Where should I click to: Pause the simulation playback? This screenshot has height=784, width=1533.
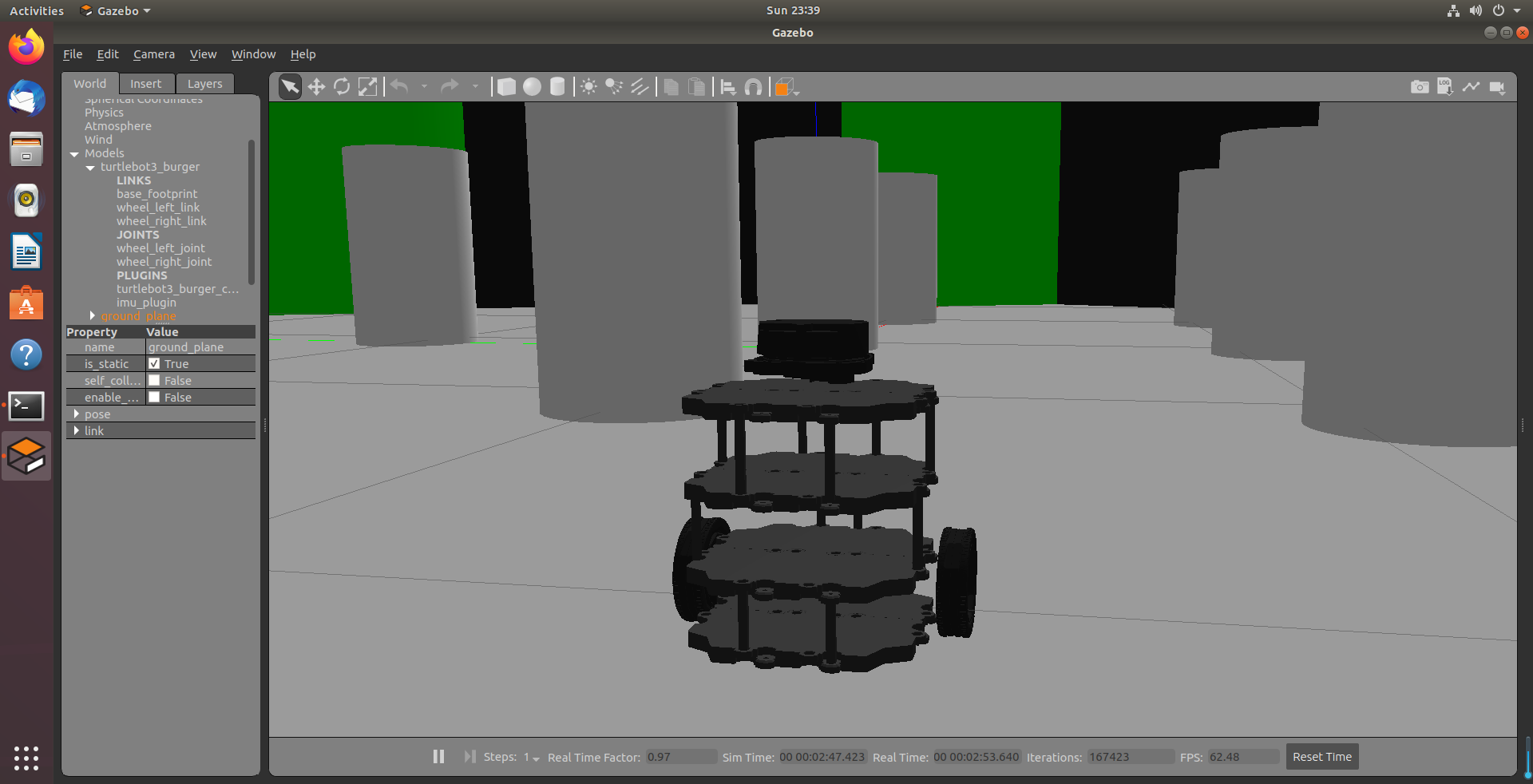pos(438,757)
